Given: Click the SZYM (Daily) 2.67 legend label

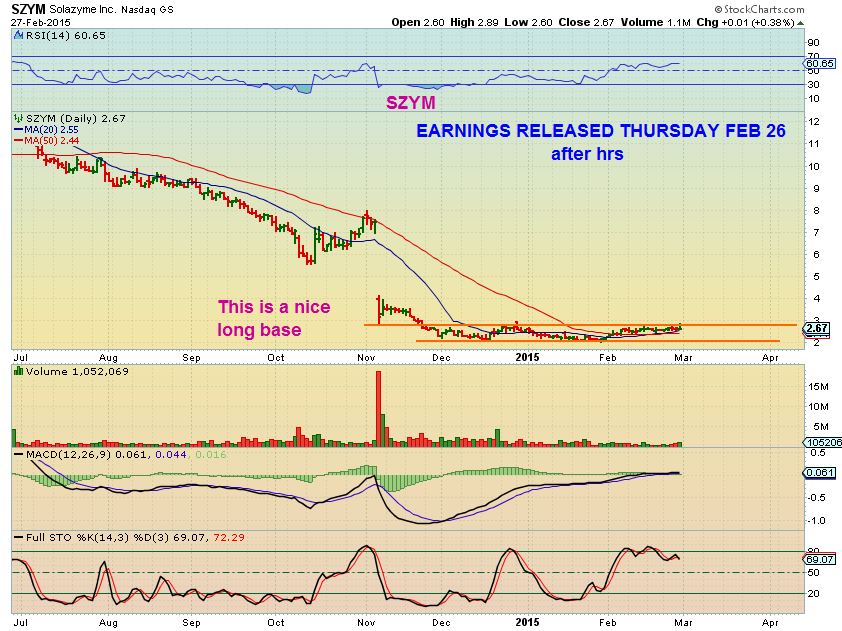Looking at the screenshot, I should (76, 118).
